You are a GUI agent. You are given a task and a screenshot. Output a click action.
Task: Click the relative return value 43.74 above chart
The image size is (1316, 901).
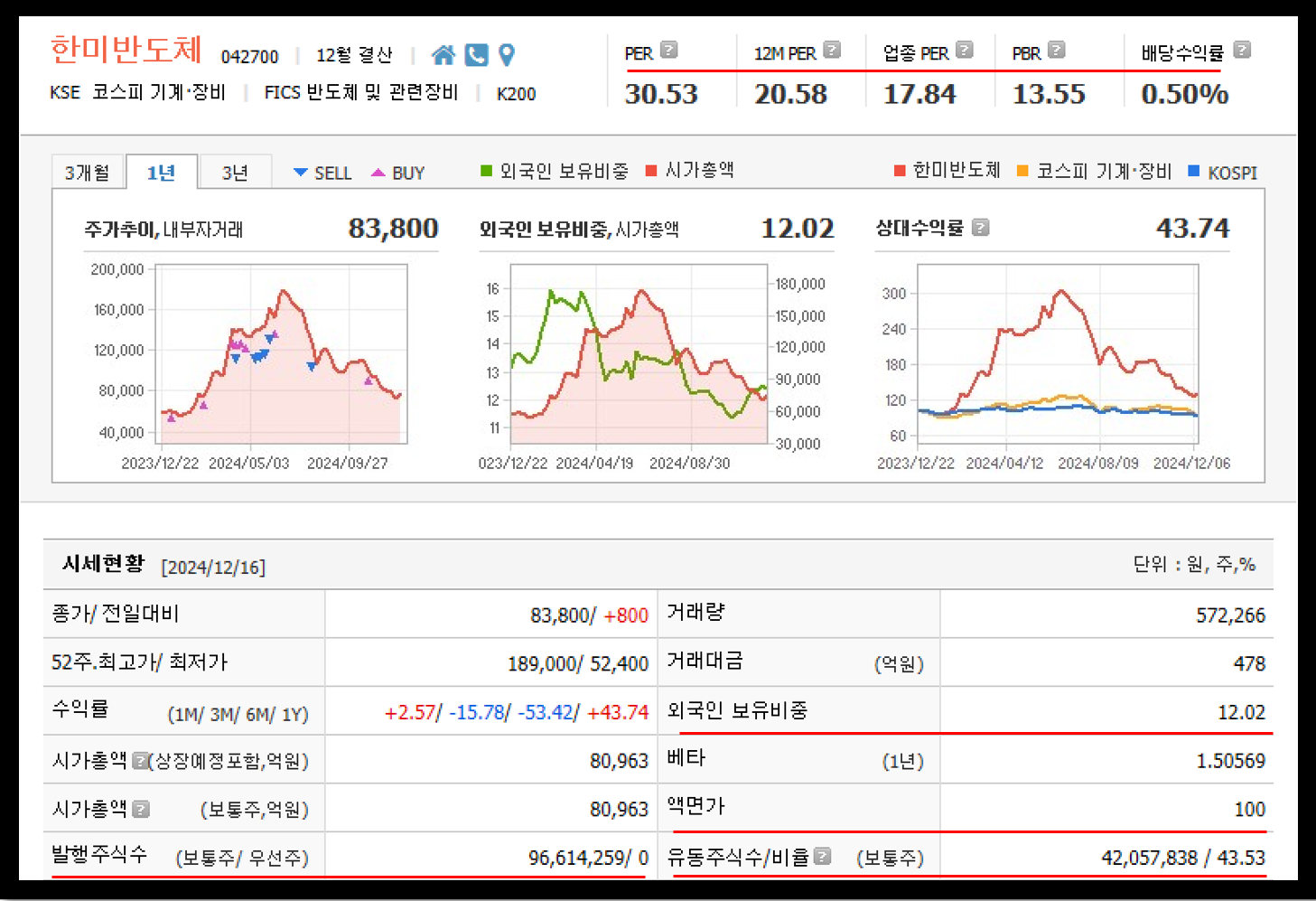[x=1192, y=228]
